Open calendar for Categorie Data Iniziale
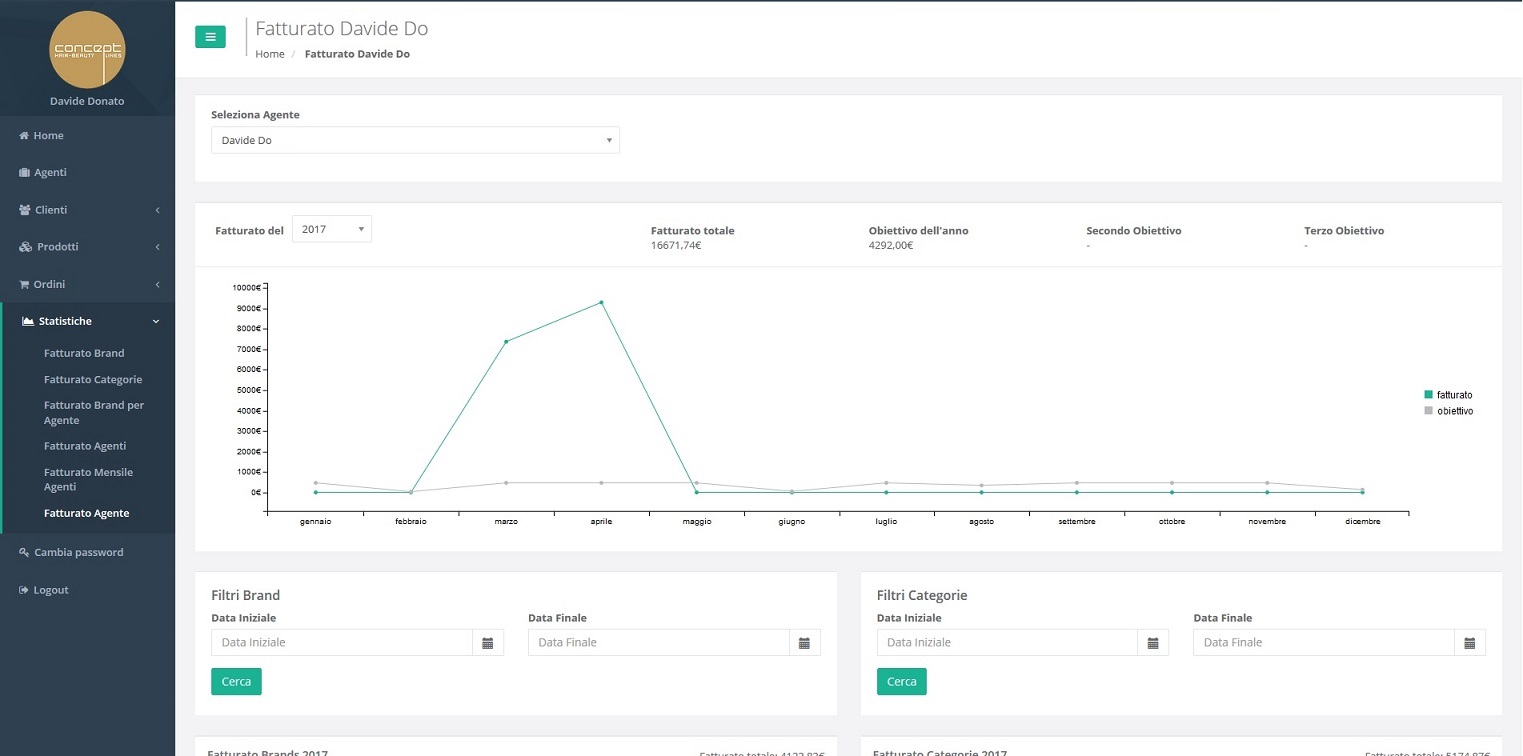The height and width of the screenshot is (756, 1523). coord(1153,643)
